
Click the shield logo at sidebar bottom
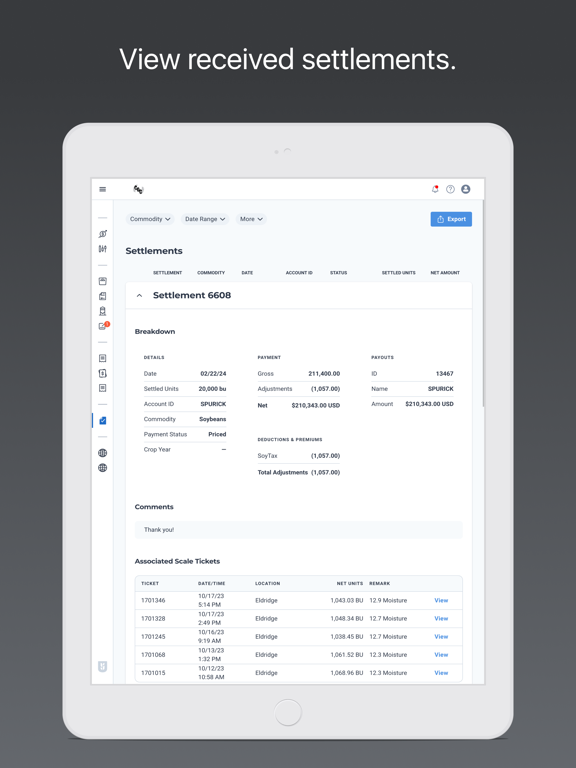pyautogui.click(x=102, y=667)
